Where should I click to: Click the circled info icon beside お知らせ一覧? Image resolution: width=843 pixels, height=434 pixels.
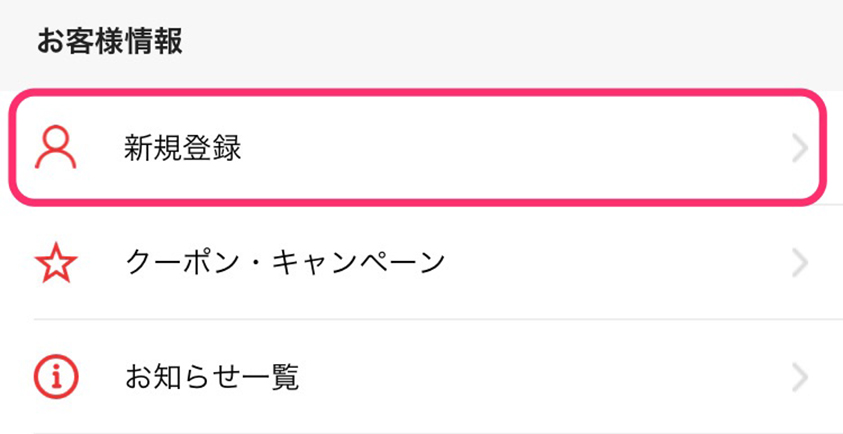click(56, 377)
